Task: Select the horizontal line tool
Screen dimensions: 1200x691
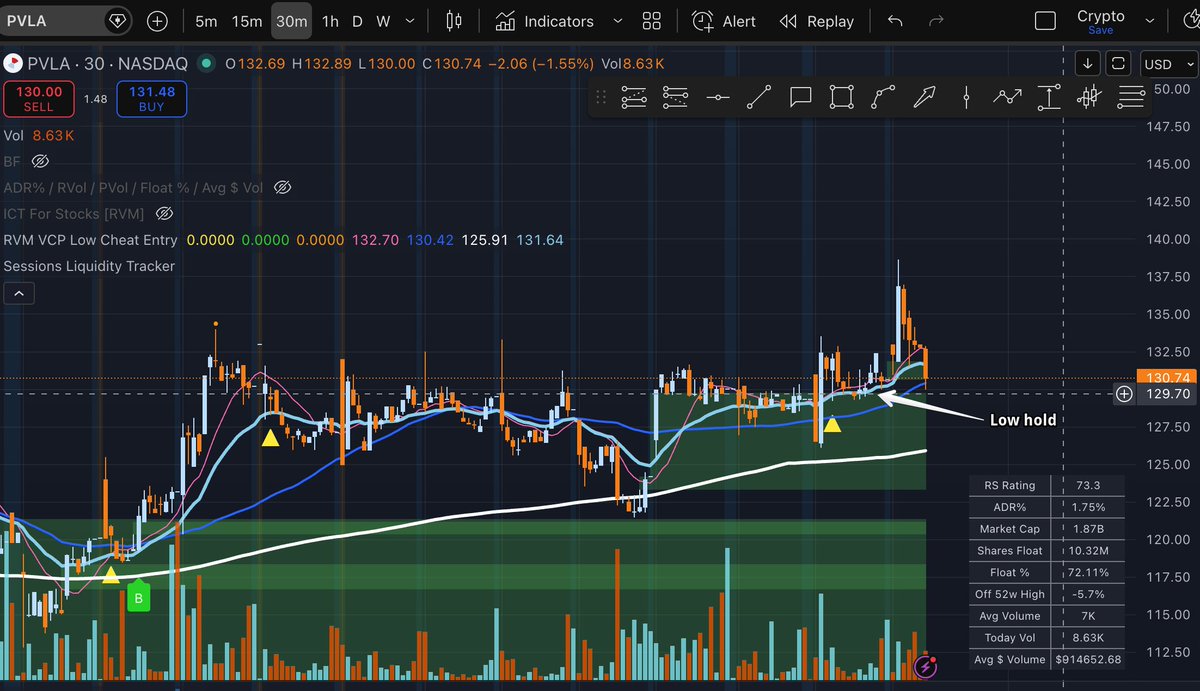Action: (717, 97)
